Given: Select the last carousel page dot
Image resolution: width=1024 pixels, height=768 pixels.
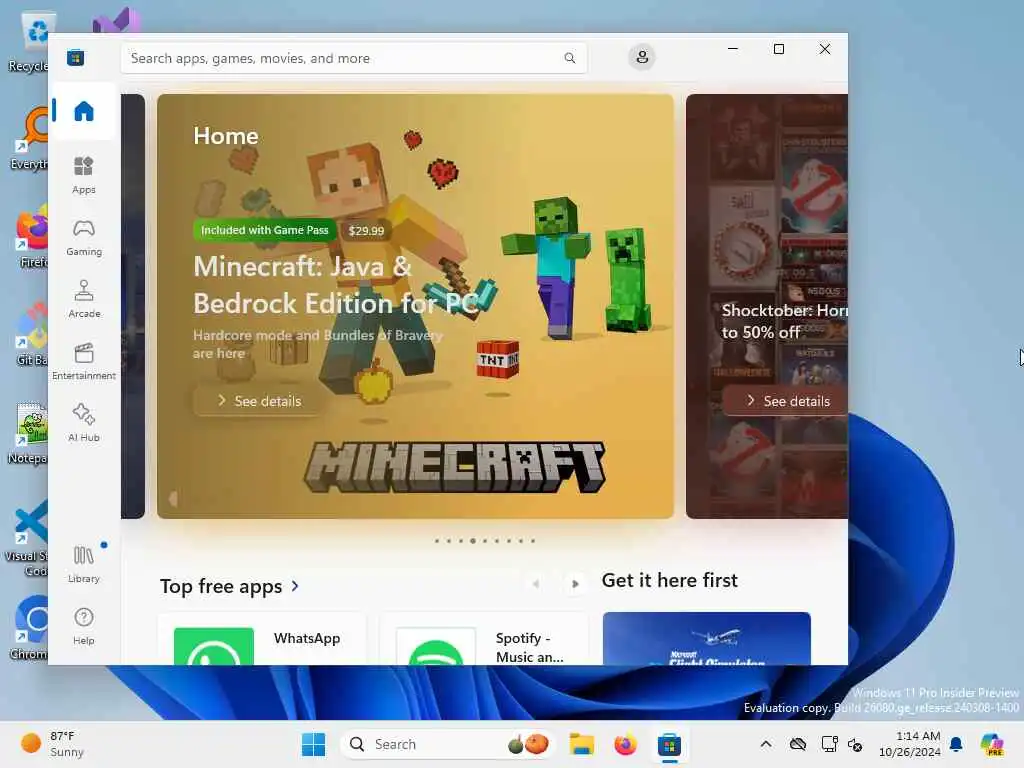Looking at the screenshot, I should [533, 541].
